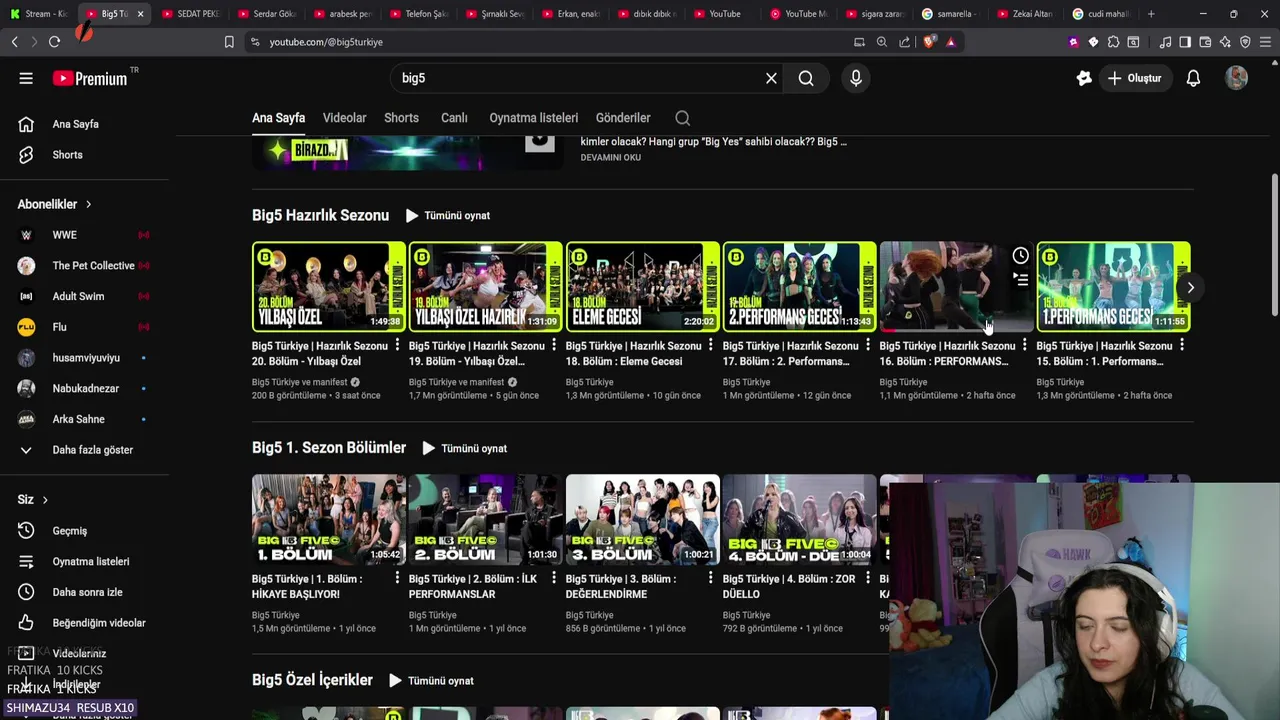Viewport: 1280px width, 720px height.
Task: Open media playlist music note icon
Action: 1165,42
